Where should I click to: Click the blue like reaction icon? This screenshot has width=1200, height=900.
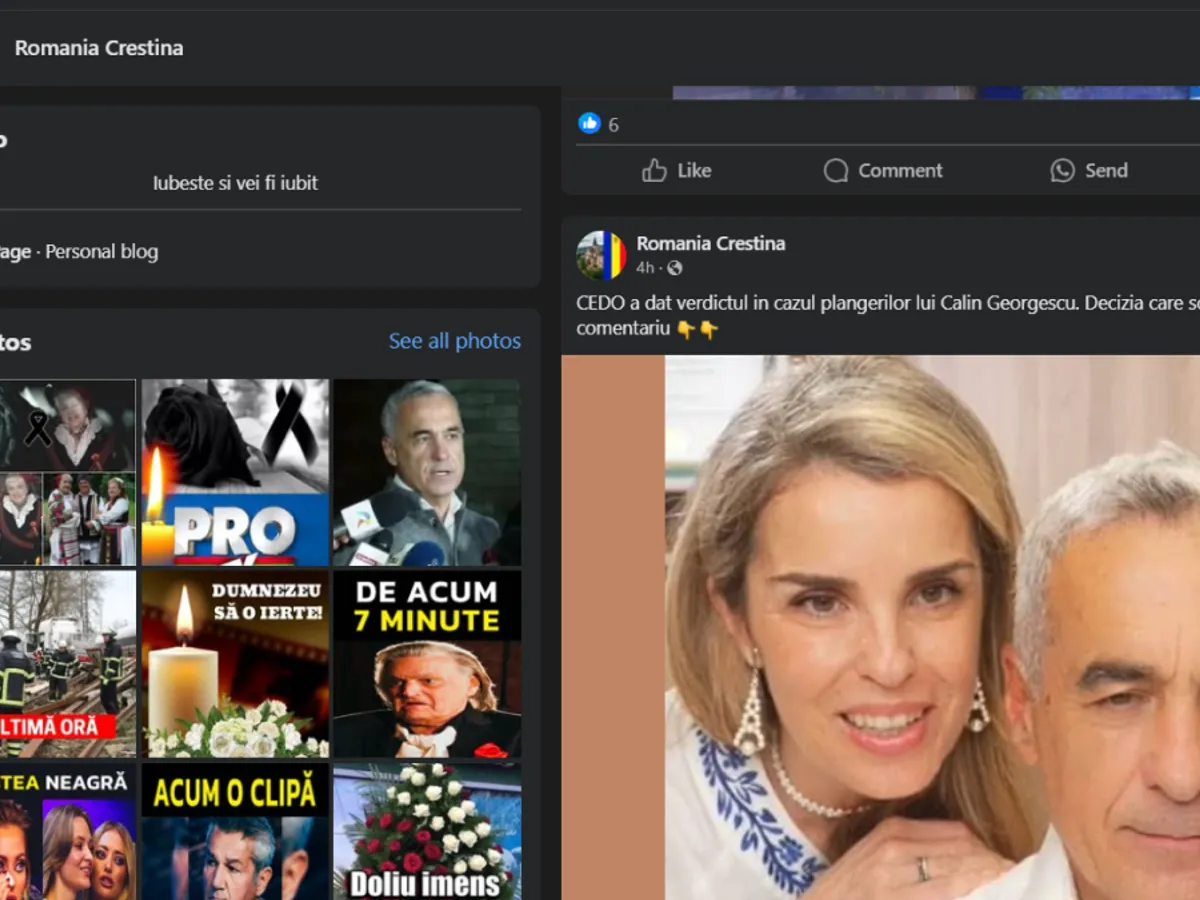click(x=590, y=124)
